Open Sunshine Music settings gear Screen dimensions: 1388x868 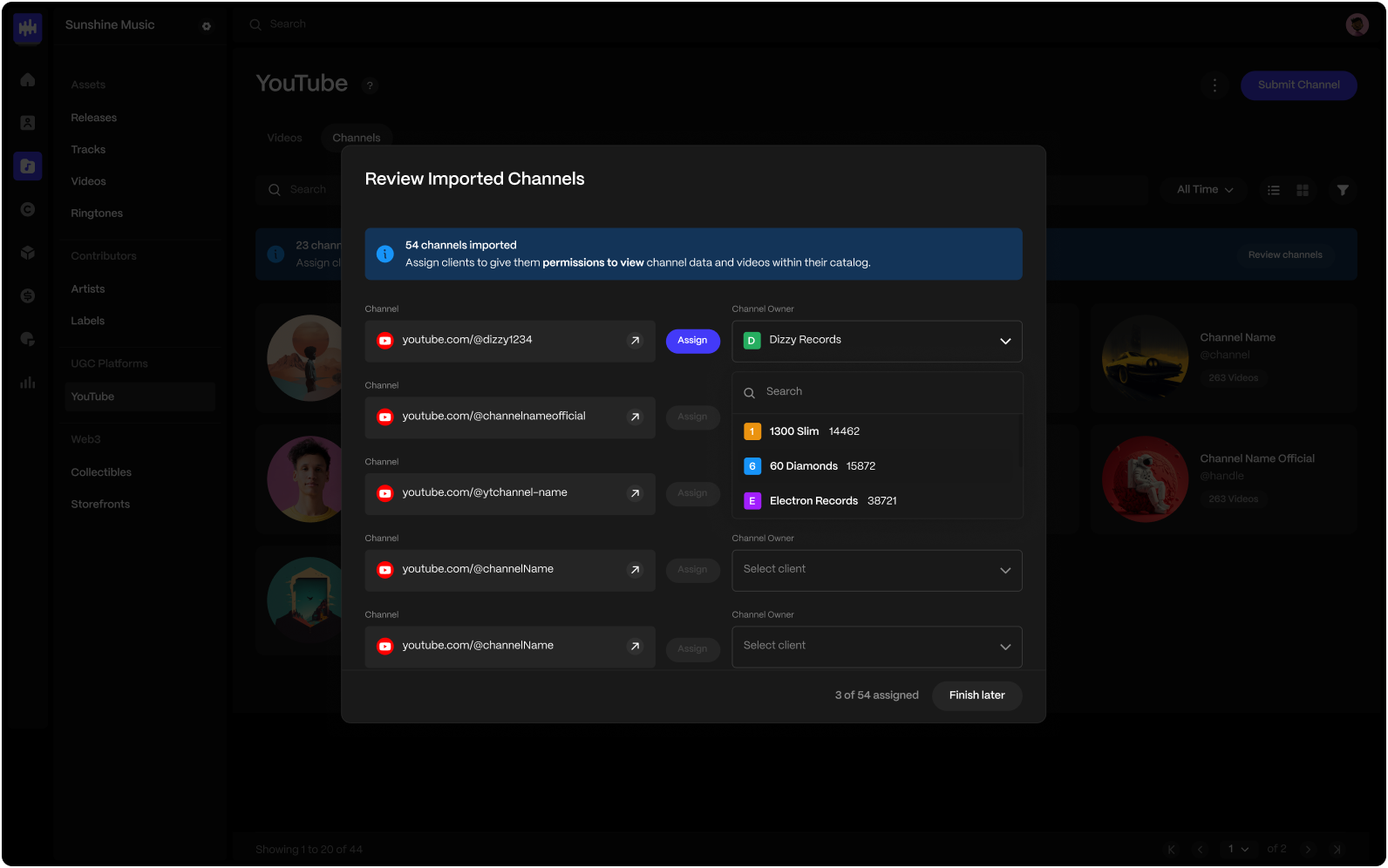pyautogui.click(x=207, y=26)
